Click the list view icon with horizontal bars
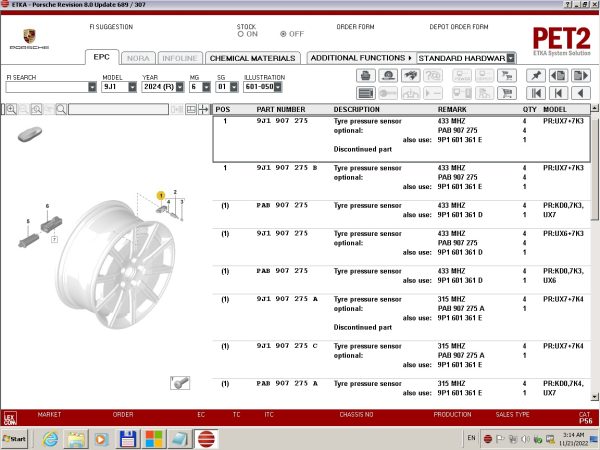The width and height of the screenshot is (600, 450). (365, 93)
